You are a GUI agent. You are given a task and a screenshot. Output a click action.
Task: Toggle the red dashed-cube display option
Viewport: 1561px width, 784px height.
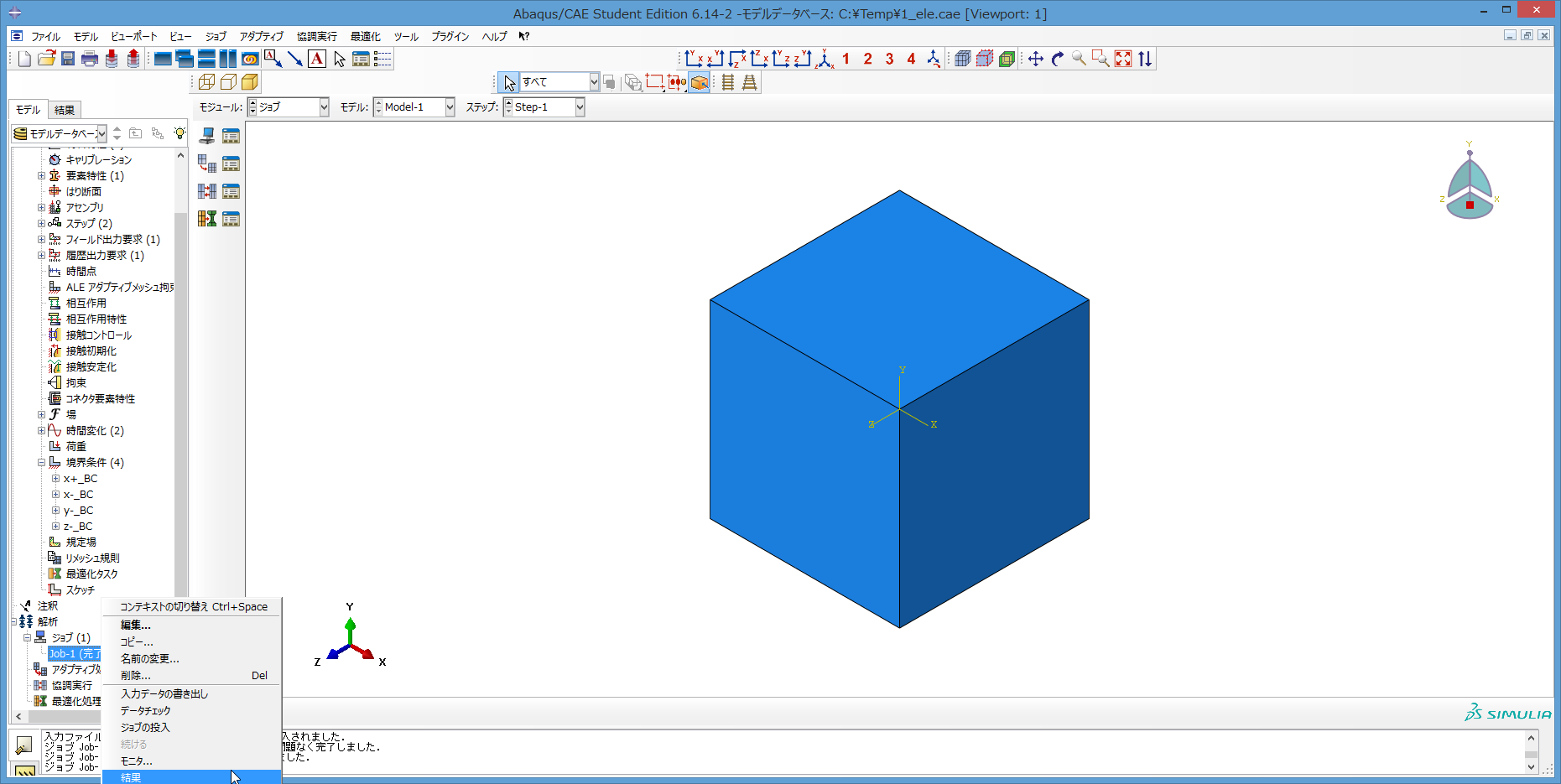(985, 59)
